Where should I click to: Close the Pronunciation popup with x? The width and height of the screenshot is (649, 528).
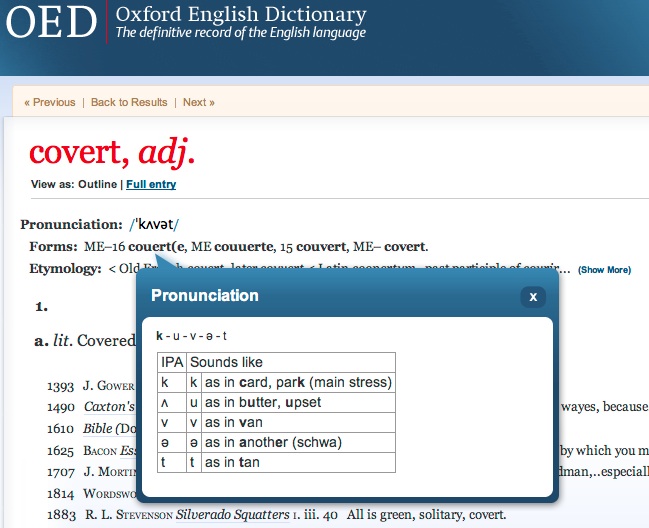click(x=533, y=297)
